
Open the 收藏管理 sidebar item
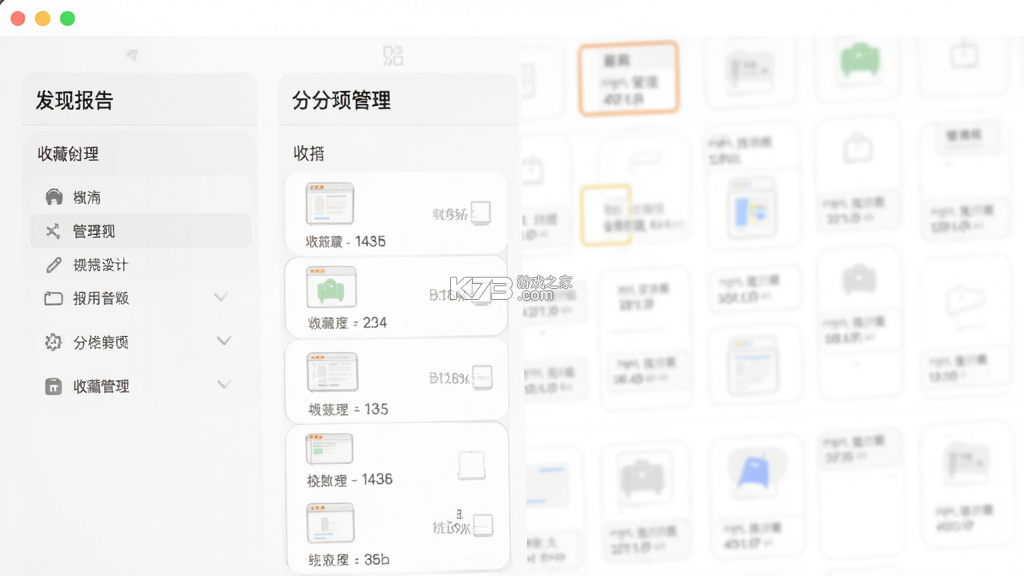140,386
